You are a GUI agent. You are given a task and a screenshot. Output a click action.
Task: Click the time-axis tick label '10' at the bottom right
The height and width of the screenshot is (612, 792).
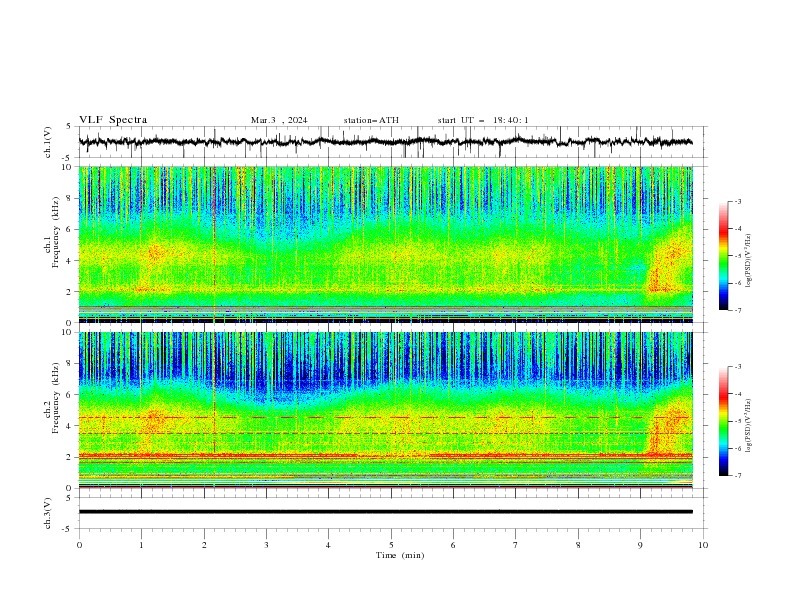pyautogui.click(x=703, y=545)
